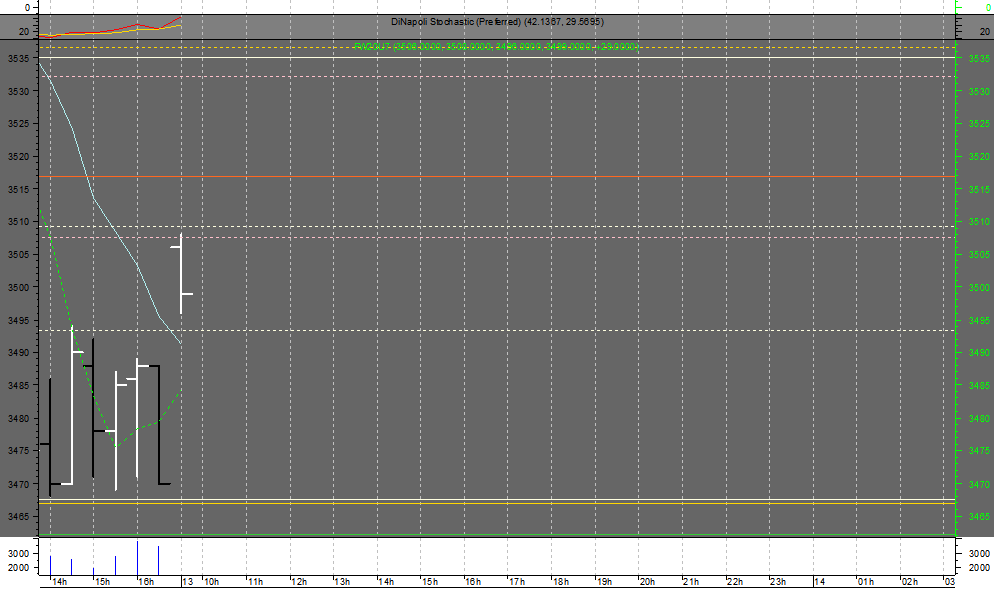The width and height of the screenshot is (994, 599).
Task: Click the 3000 label on left volume axis
Action: 18,554
